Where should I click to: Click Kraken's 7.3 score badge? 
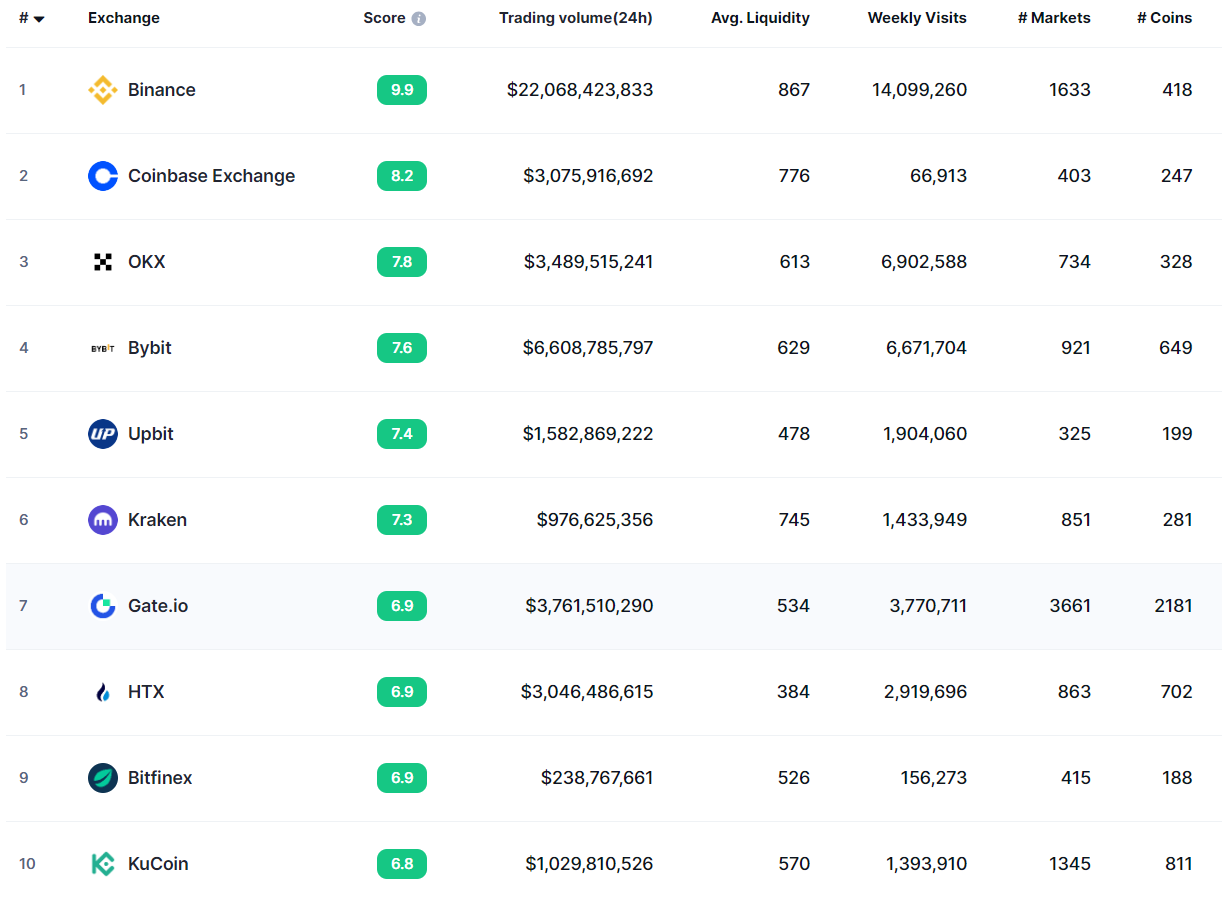coord(402,520)
